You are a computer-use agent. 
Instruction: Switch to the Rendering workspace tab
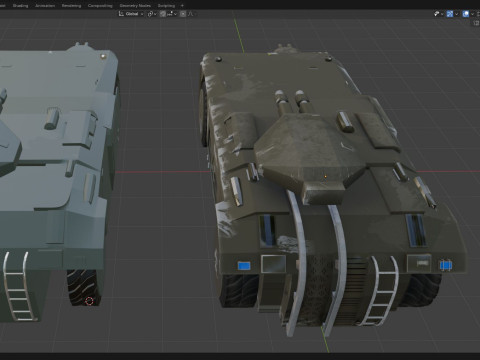point(71,5)
